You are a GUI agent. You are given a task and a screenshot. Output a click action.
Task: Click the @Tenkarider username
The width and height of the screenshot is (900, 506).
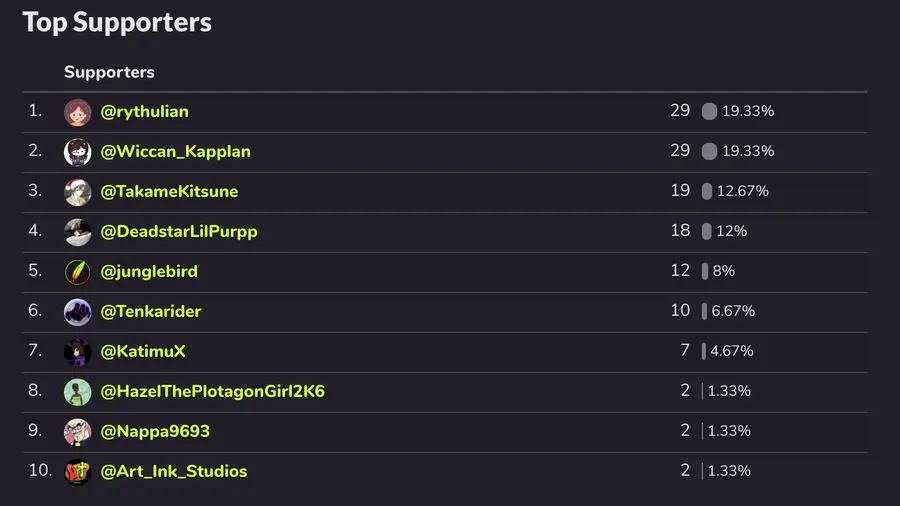click(x=151, y=311)
